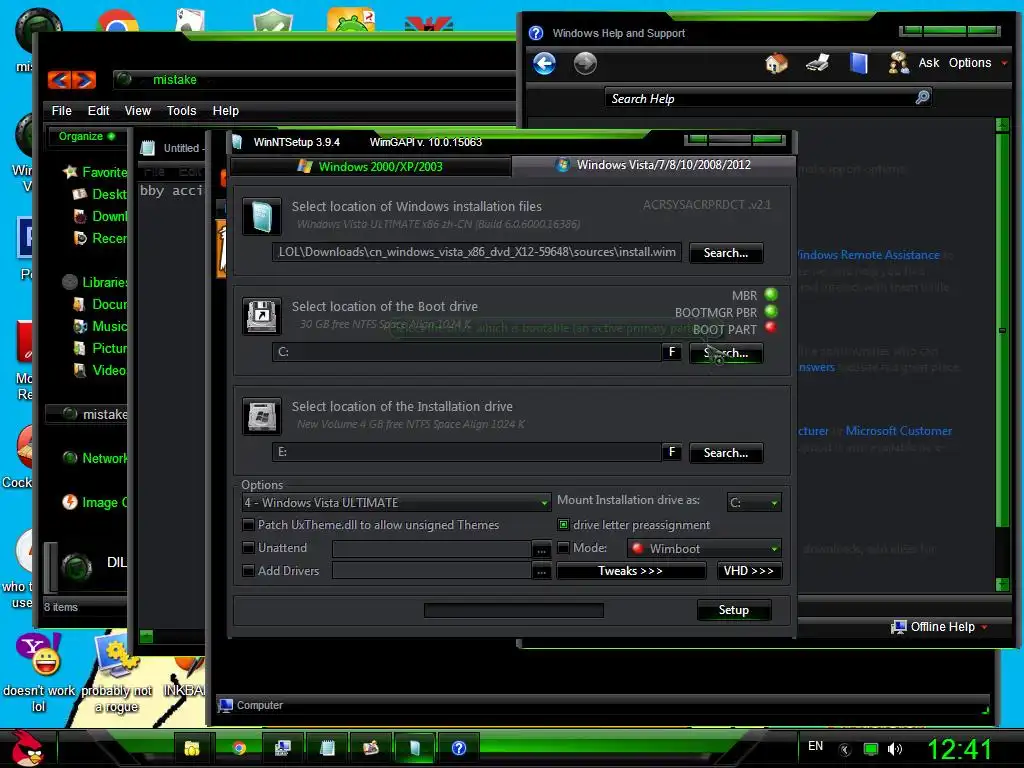Switch to Windows 2000/XP/2003 tab
This screenshot has height=768, width=1024.
click(x=370, y=167)
